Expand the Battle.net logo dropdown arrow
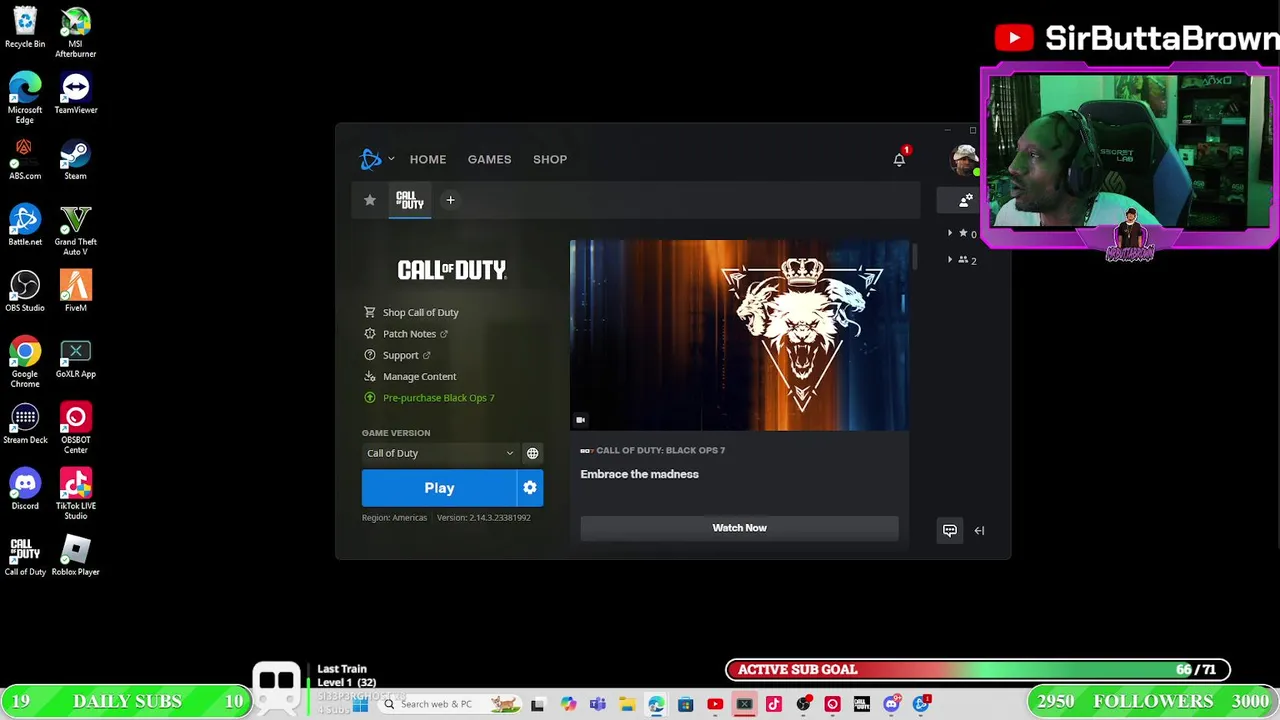The image size is (1280, 720). 391,159
